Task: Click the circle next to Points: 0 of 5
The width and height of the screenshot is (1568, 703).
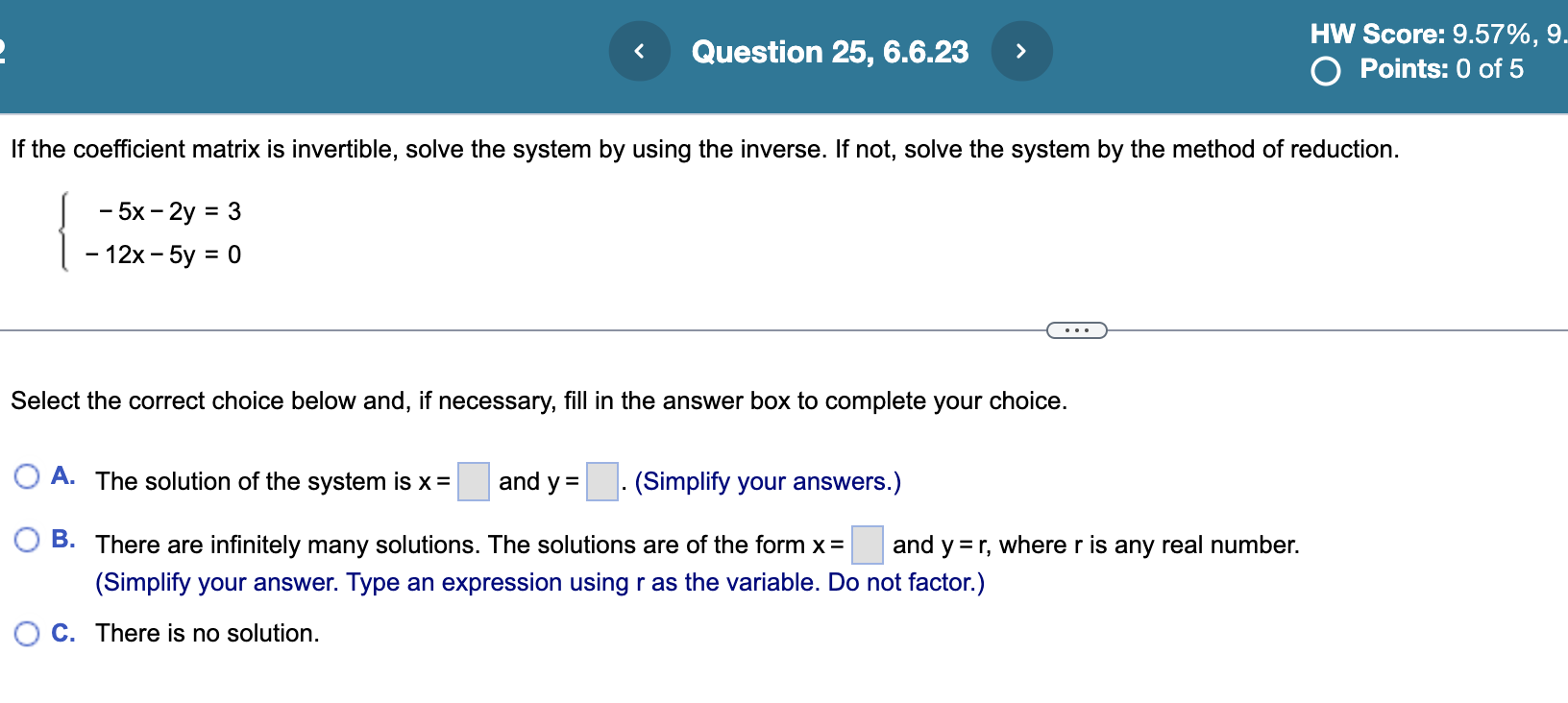Action: coord(1326,69)
